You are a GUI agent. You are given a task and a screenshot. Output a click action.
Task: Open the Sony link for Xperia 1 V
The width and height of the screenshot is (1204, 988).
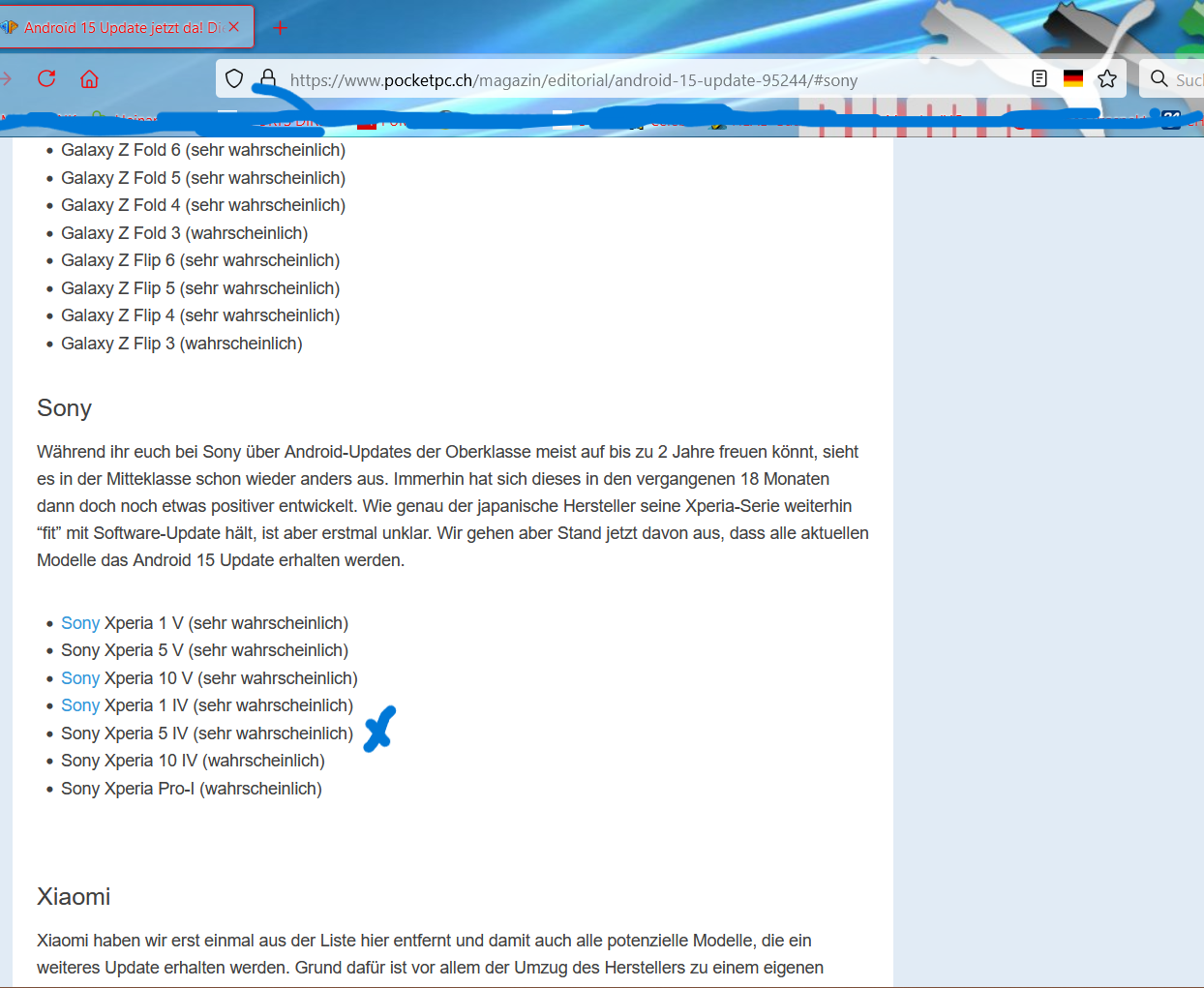coord(80,623)
